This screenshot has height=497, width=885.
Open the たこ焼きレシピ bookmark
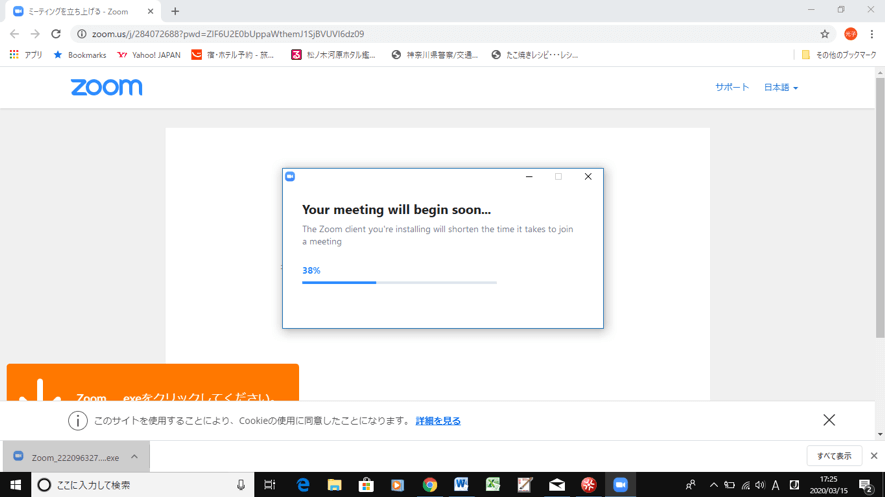[535, 55]
